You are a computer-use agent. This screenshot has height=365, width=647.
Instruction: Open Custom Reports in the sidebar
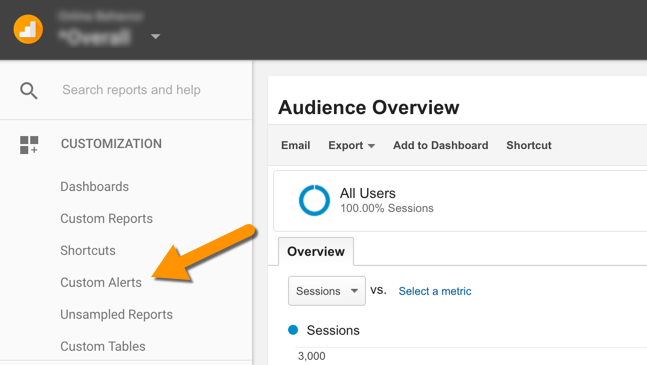pos(106,219)
